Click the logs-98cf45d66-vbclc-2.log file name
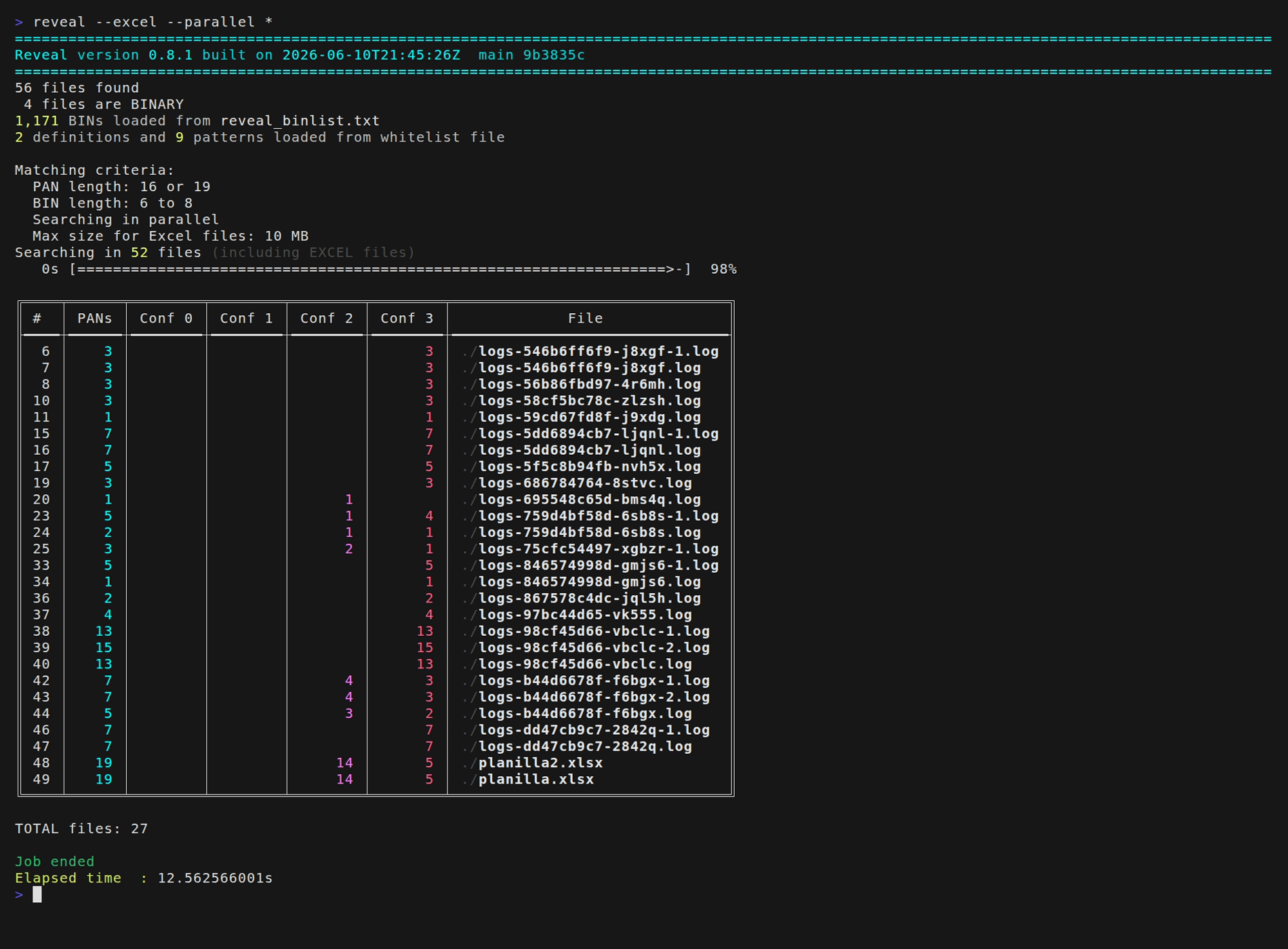The width and height of the screenshot is (1288, 949). click(x=595, y=648)
